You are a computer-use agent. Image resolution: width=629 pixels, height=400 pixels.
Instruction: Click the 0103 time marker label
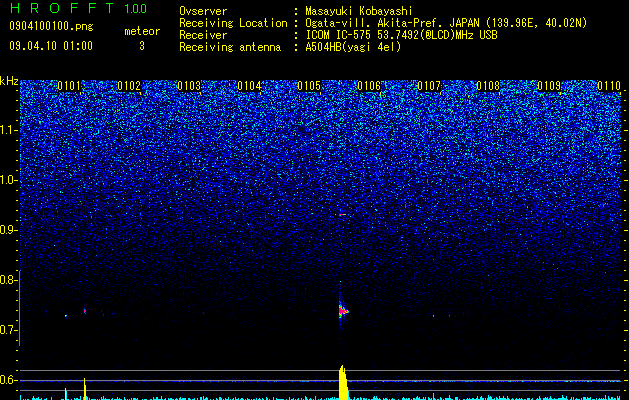point(189,86)
